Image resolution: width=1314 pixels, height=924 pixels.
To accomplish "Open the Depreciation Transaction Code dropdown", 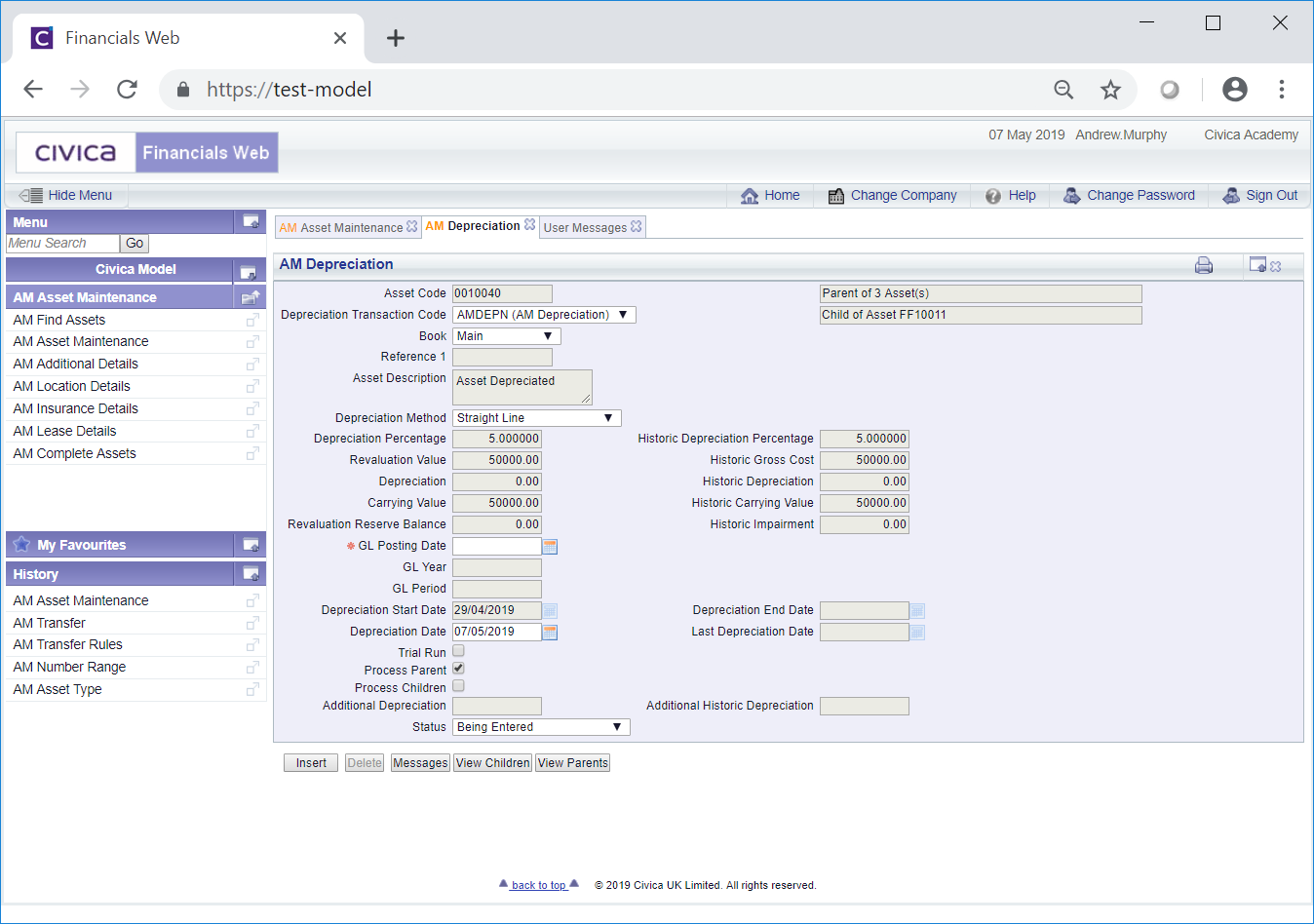I will click(x=544, y=315).
